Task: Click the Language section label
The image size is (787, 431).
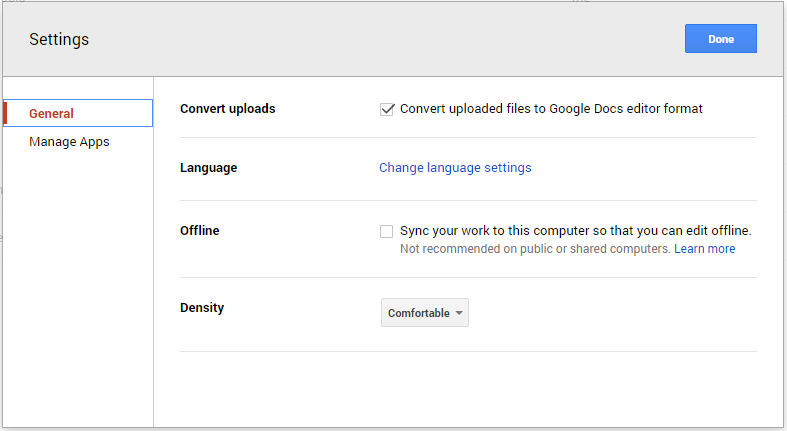Action: tap(208, 168)
